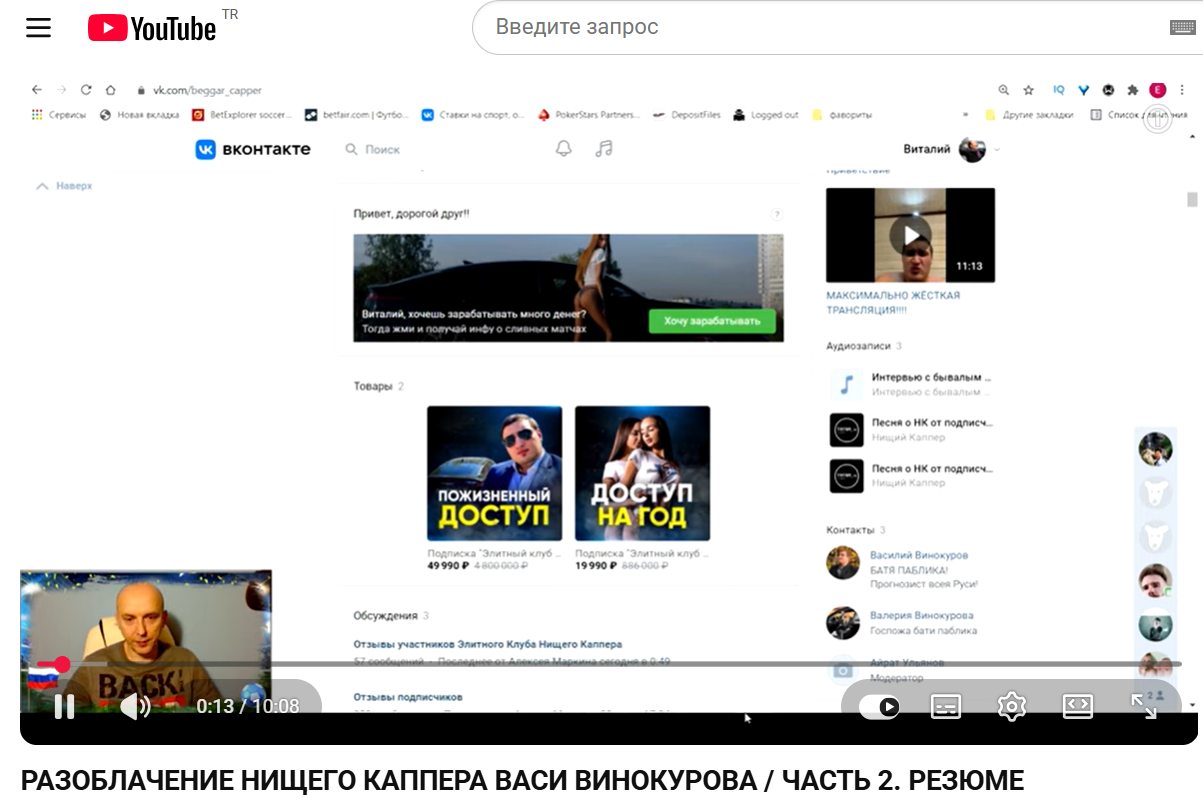Open the YouTube hamburger menu
Image resolution: width=1203 pixels, height=800 pixels.
pyautogui.click(x=38, y=27)
